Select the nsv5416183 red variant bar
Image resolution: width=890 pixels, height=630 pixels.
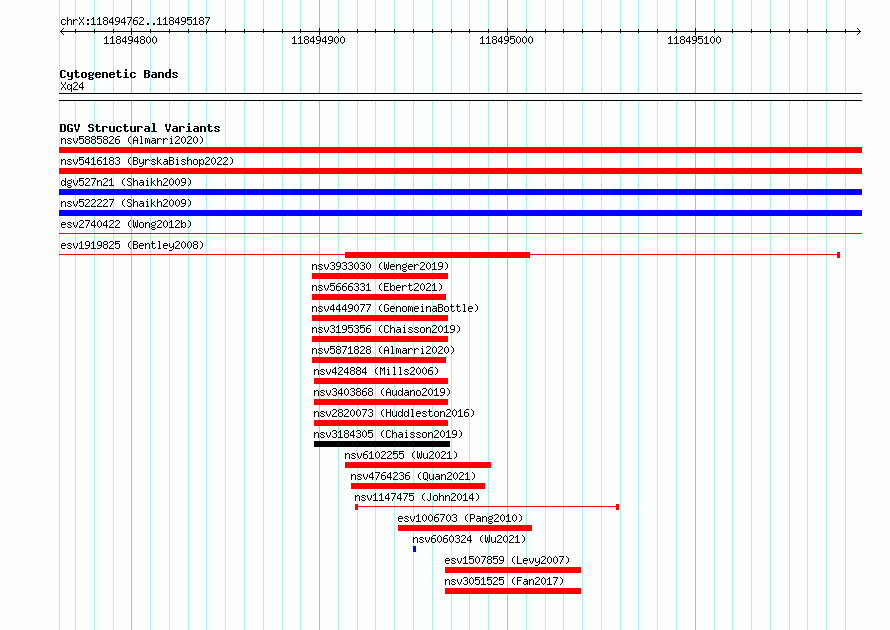pyautogui.click(x=460, y=171)
